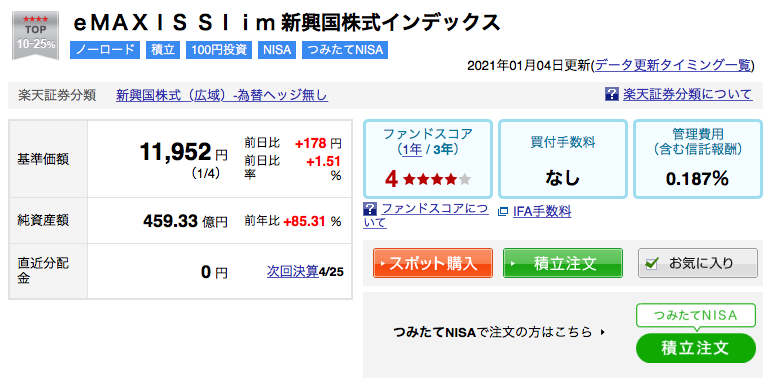Screen dimensions: 775x385
Task: Open the 次回決算 link
Action: tap(293, 272)
